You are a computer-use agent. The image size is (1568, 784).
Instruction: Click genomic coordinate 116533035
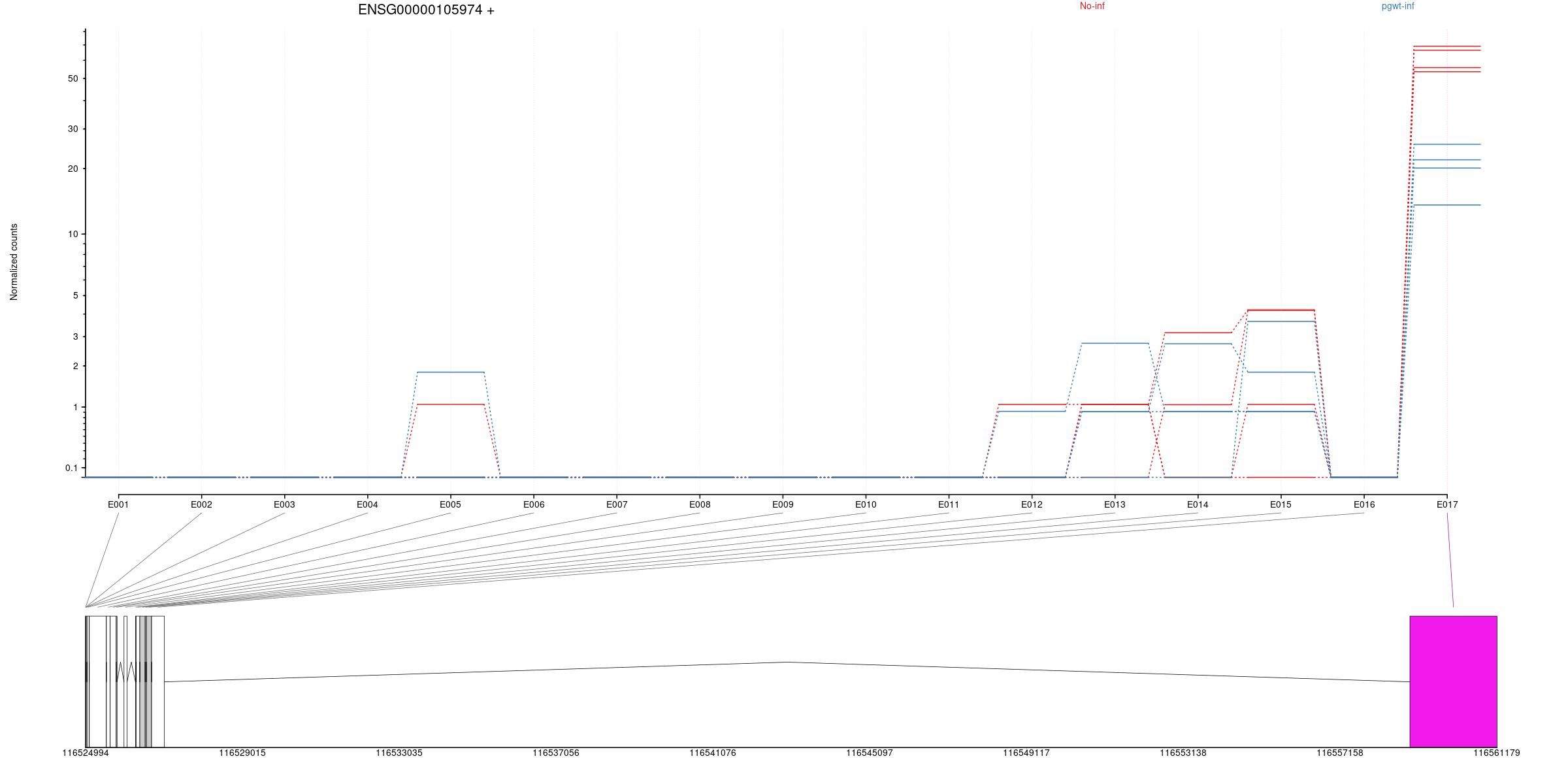point(399,753)
